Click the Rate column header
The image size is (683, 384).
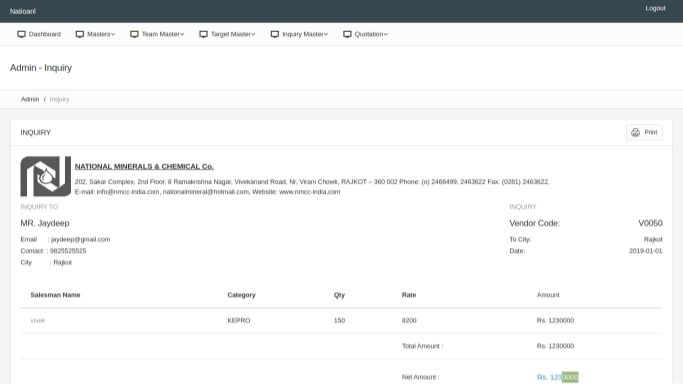coord(409,295)
